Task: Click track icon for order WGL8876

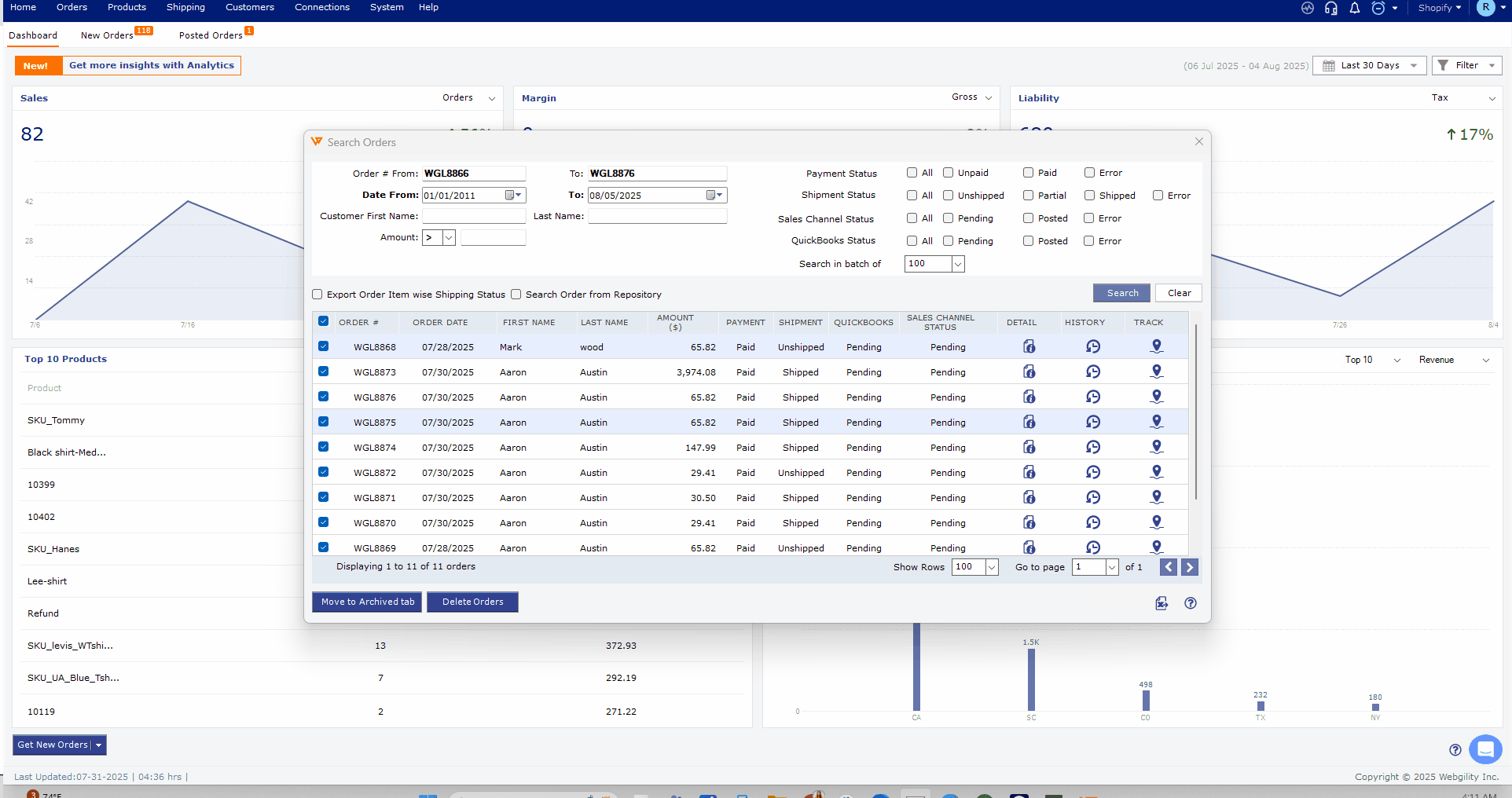Action: pyautogui.click(x=1156, y=397)
